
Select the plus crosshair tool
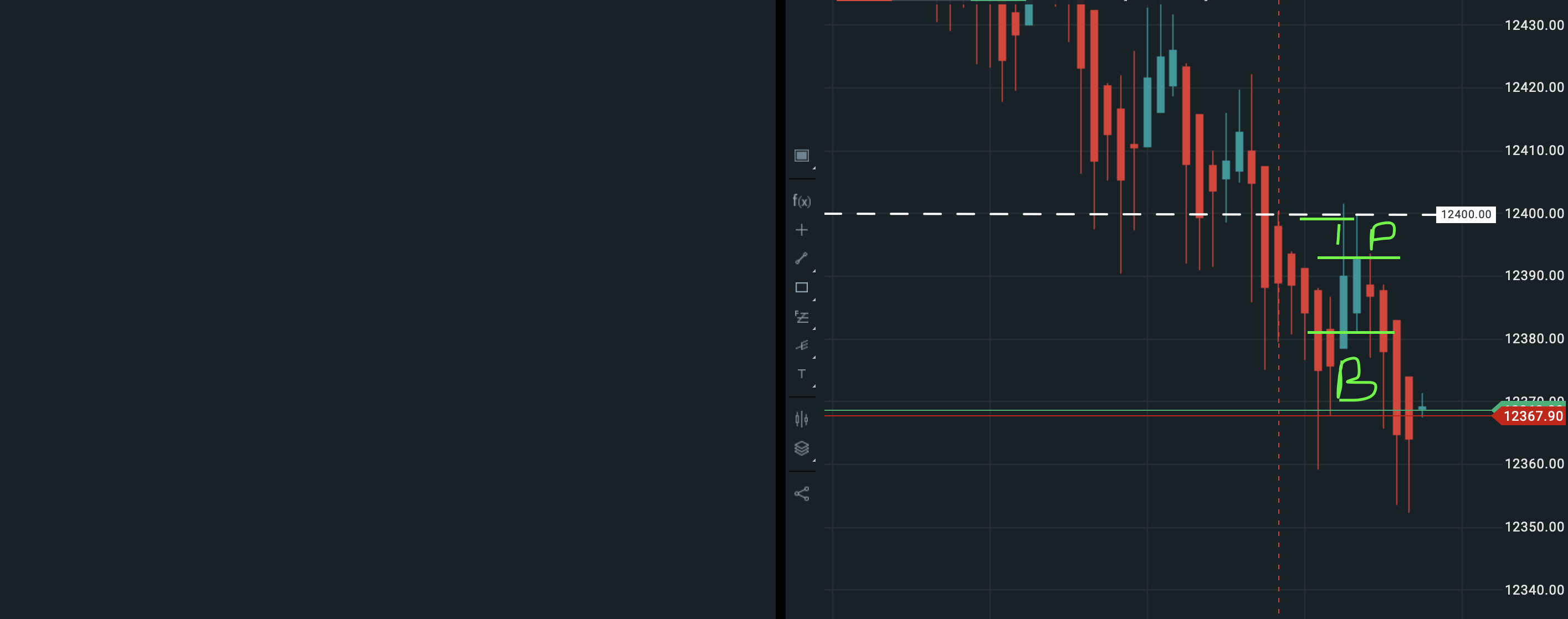coord(801,230)
